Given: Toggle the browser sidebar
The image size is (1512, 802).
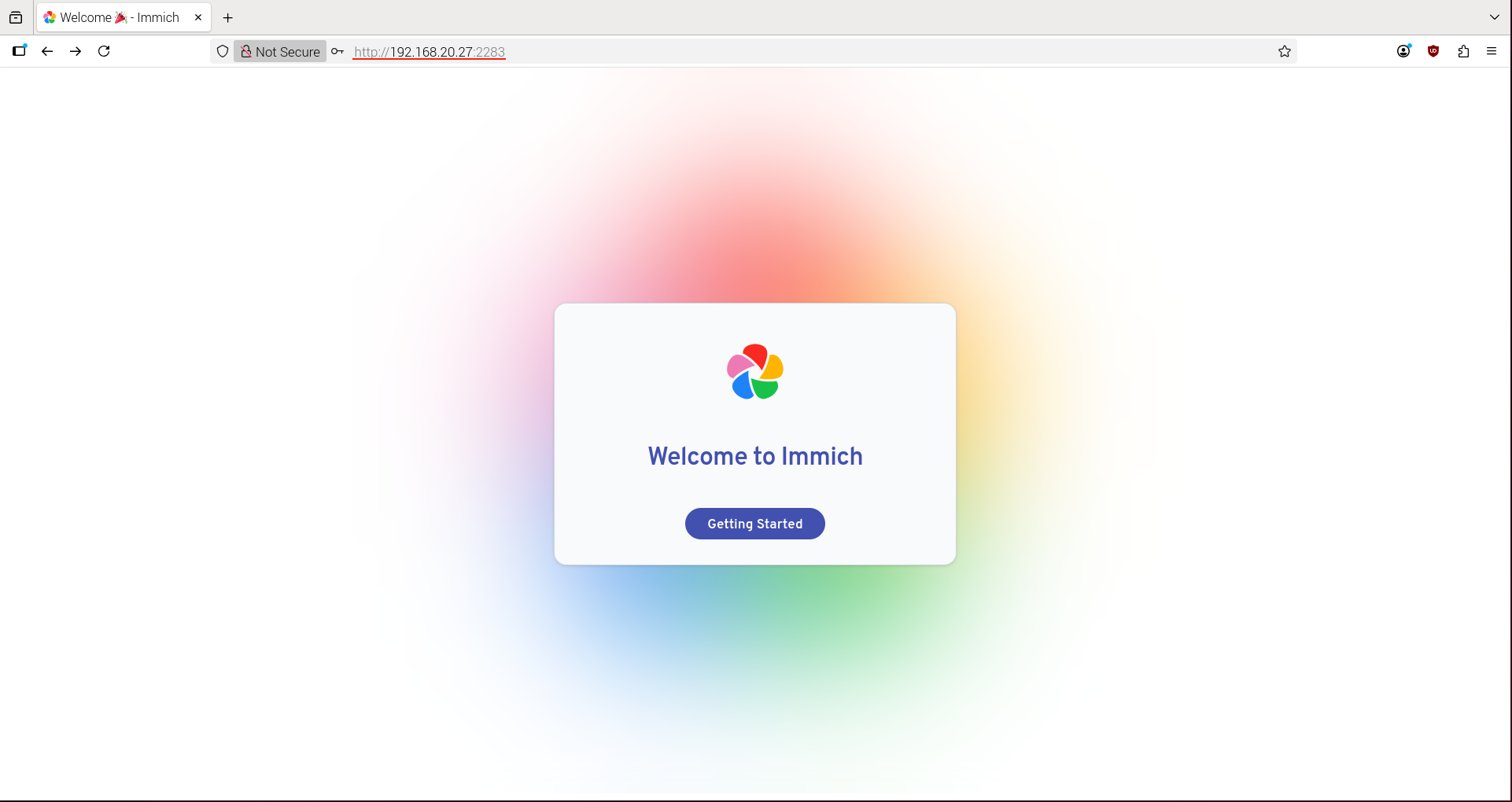Looking at the screenshot, I should coord(19,51).
